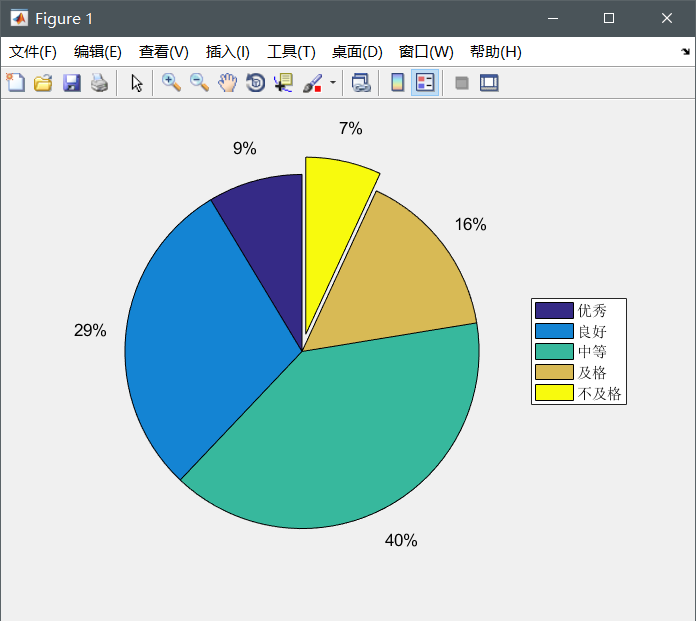Click the Link Plot icon
696x621 pixels.
(361, 83)
